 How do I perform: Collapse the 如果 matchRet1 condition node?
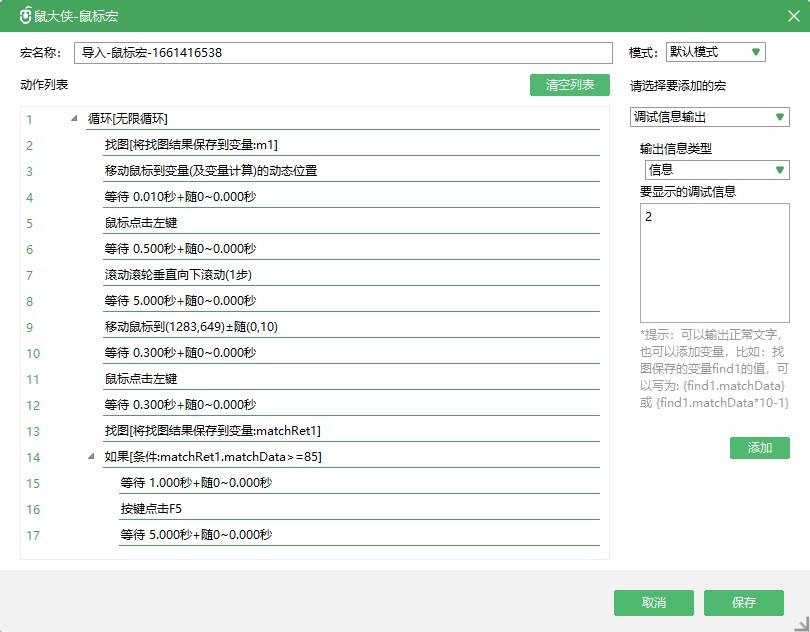pyautogui.click(x=91, y=457)
